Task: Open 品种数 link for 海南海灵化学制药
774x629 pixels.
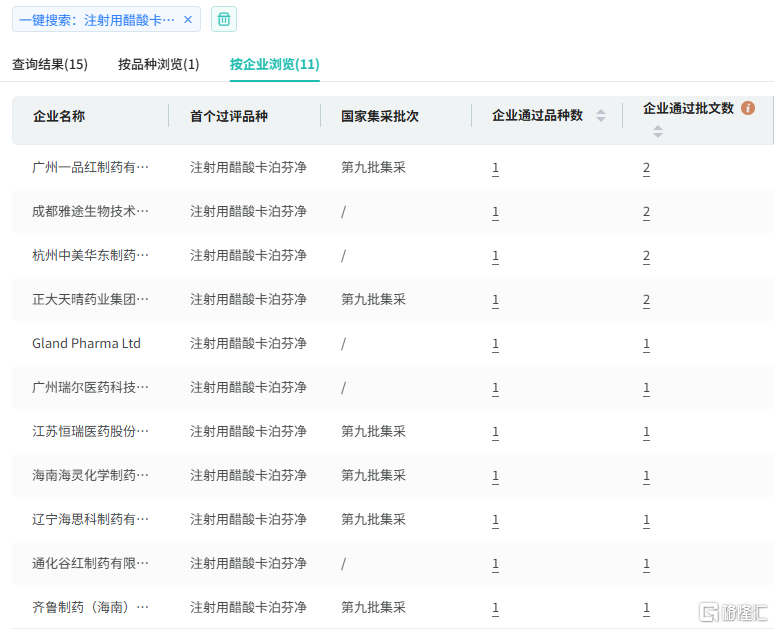Action: [495, 475]
